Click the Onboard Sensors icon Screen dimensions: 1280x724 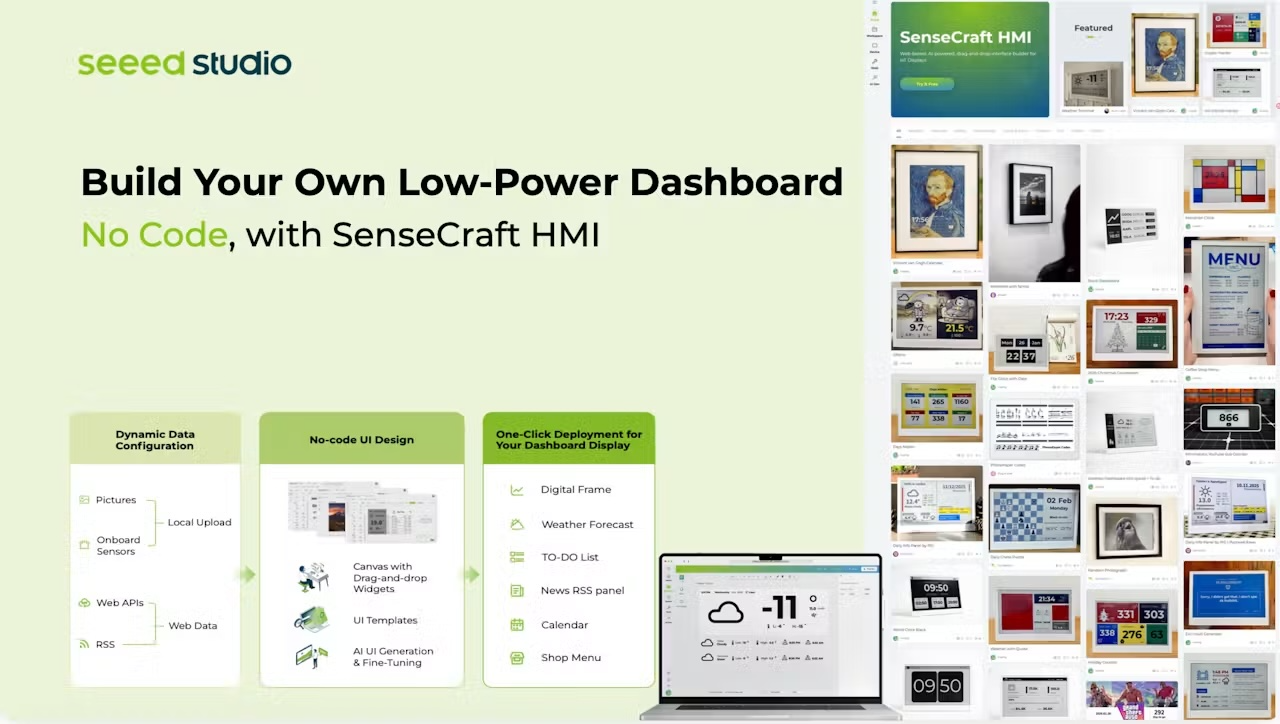[85, 545]
